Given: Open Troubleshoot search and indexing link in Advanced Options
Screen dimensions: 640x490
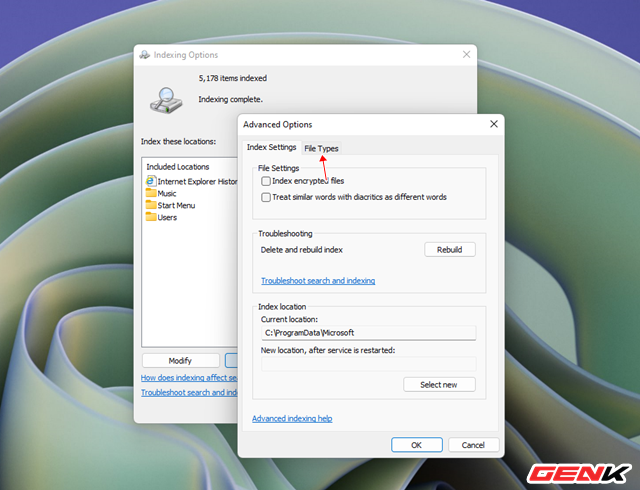Looking at the screenshot, I should pos(318,281).
